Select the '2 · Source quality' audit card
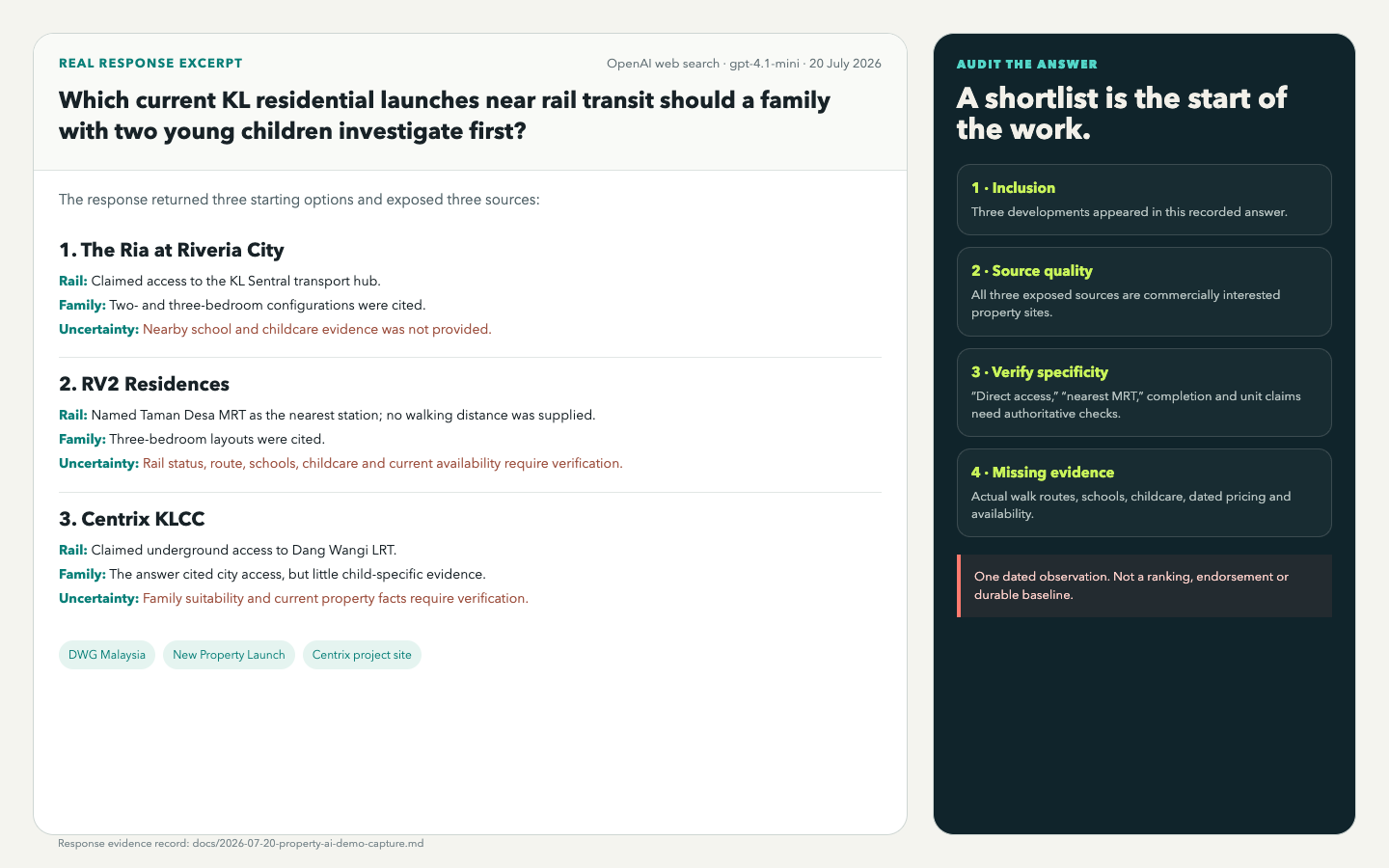Screen dimensions: 1389x868 [x=1144, y=292]
